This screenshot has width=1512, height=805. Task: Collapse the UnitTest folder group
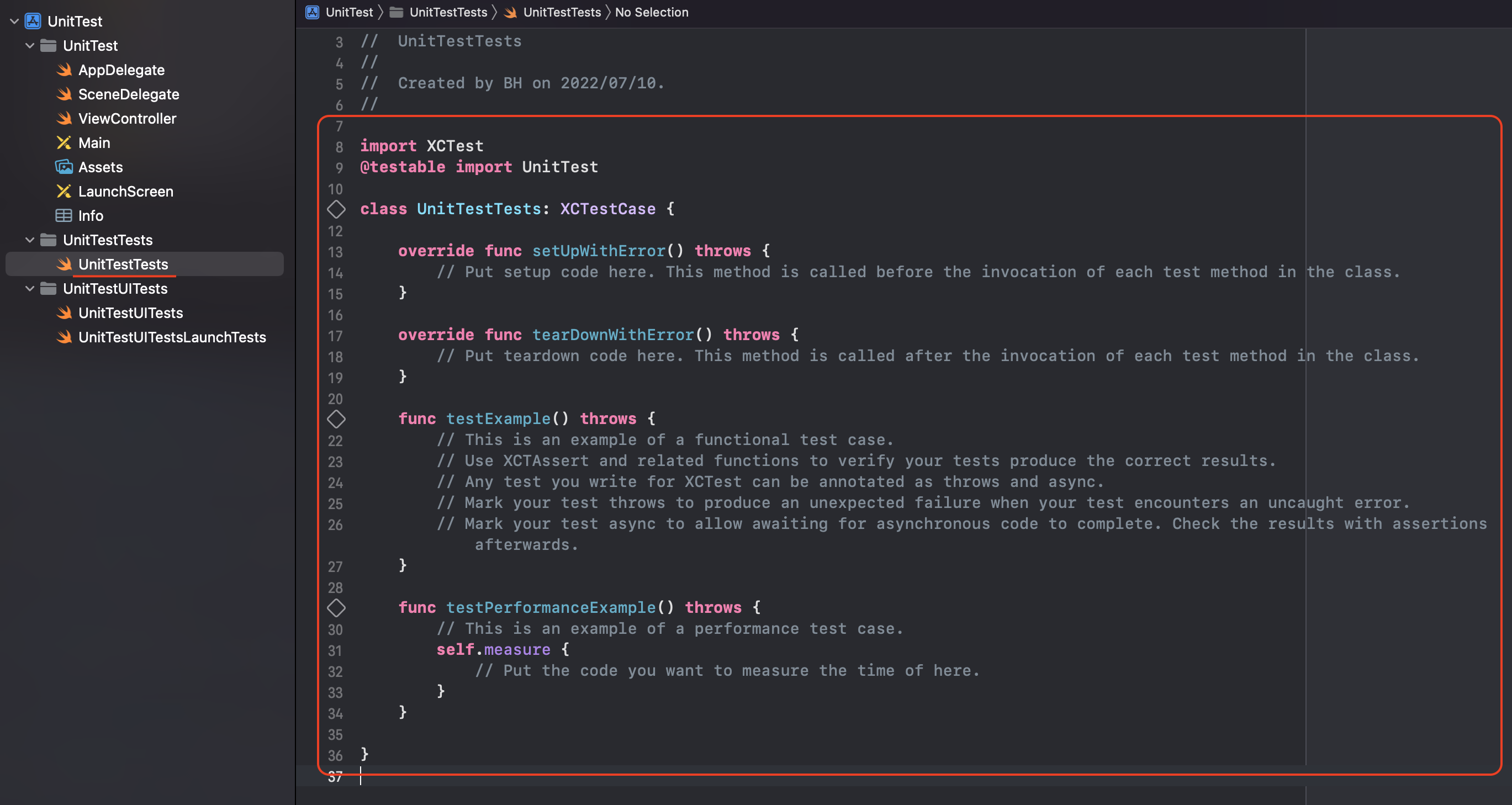(x=30, y=45)
